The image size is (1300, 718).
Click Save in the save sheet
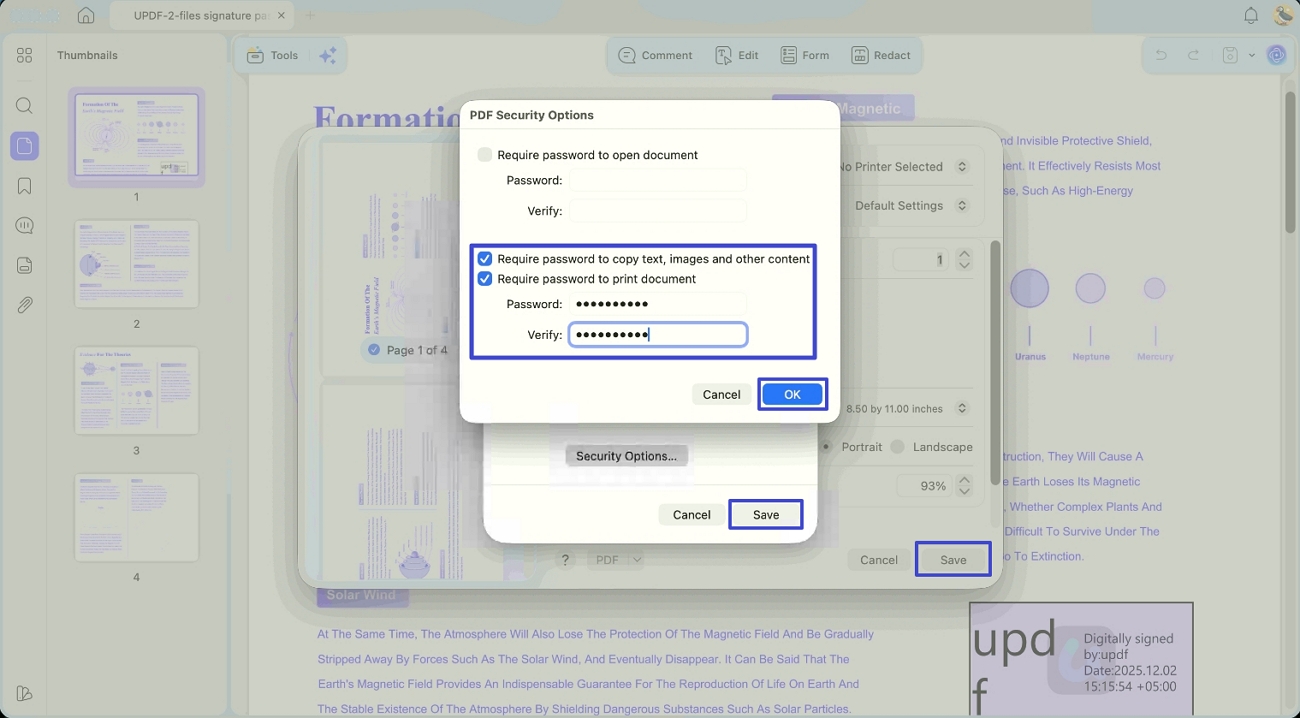pyautogui.click(x=766, y=515)
